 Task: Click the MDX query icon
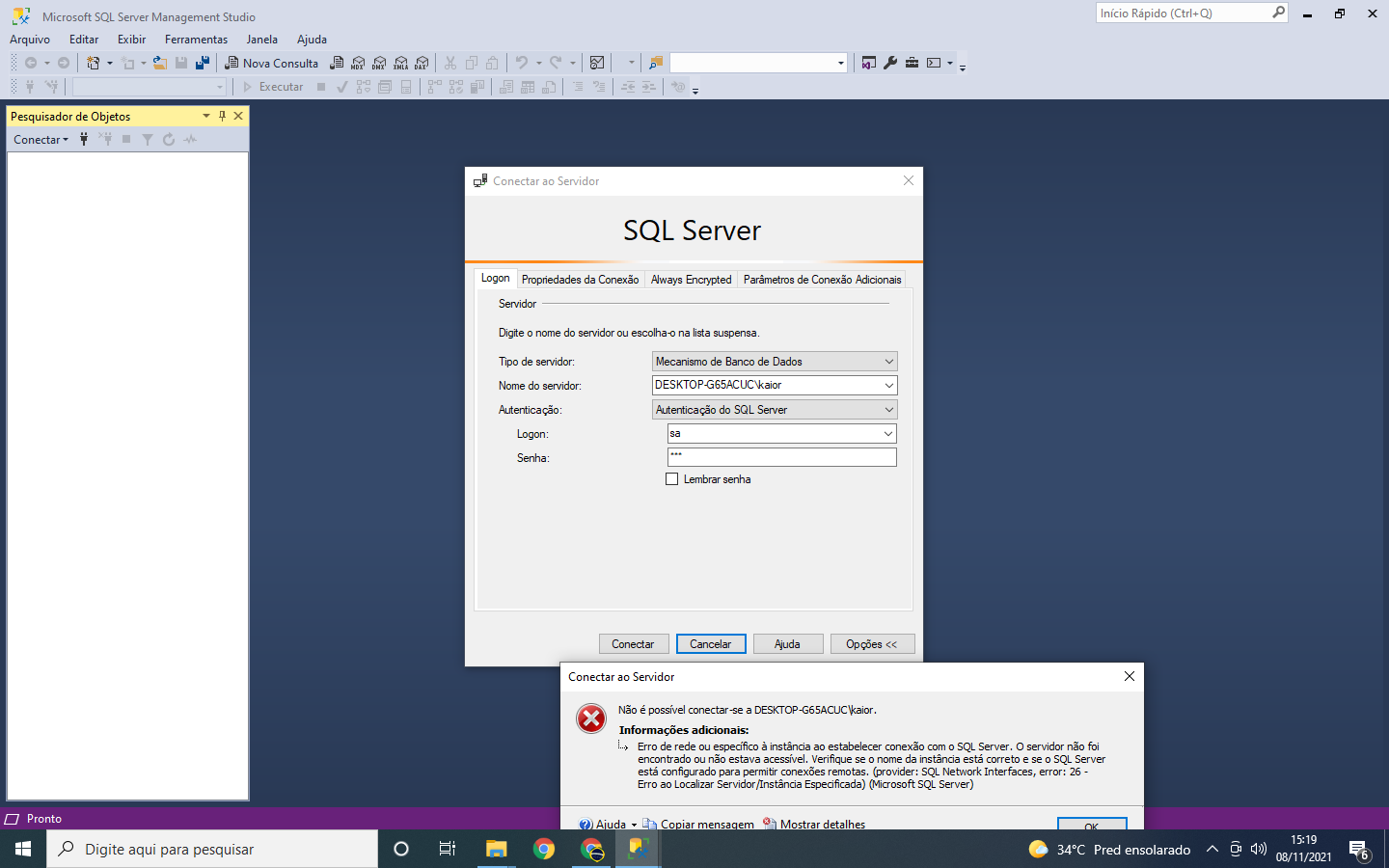tap(358, 63)
